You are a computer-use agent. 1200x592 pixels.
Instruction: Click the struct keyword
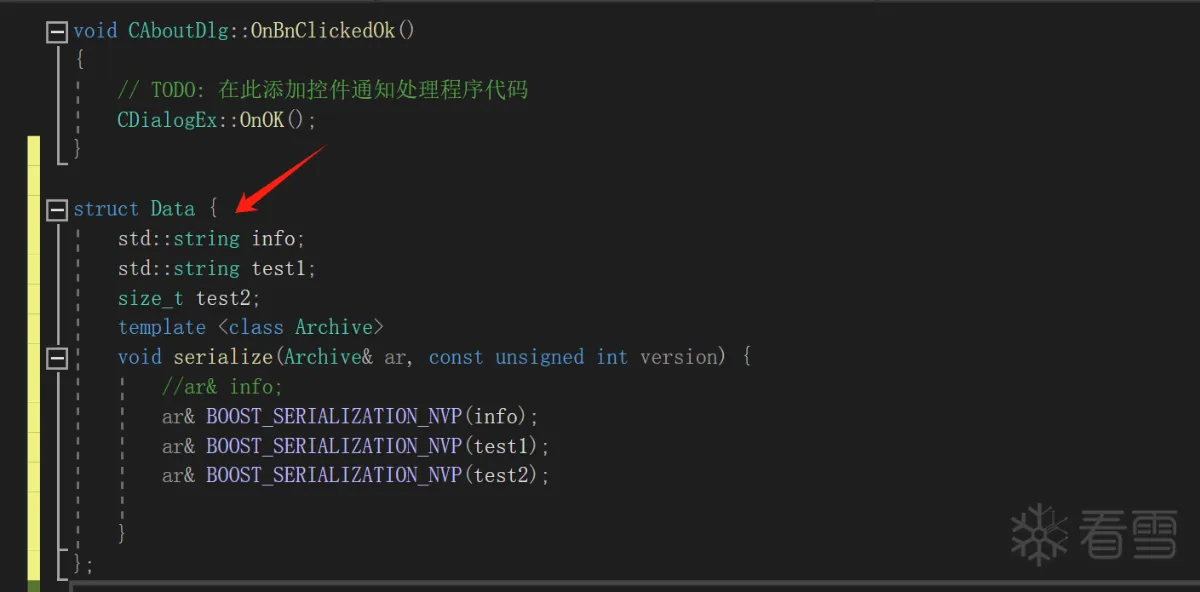106,209
